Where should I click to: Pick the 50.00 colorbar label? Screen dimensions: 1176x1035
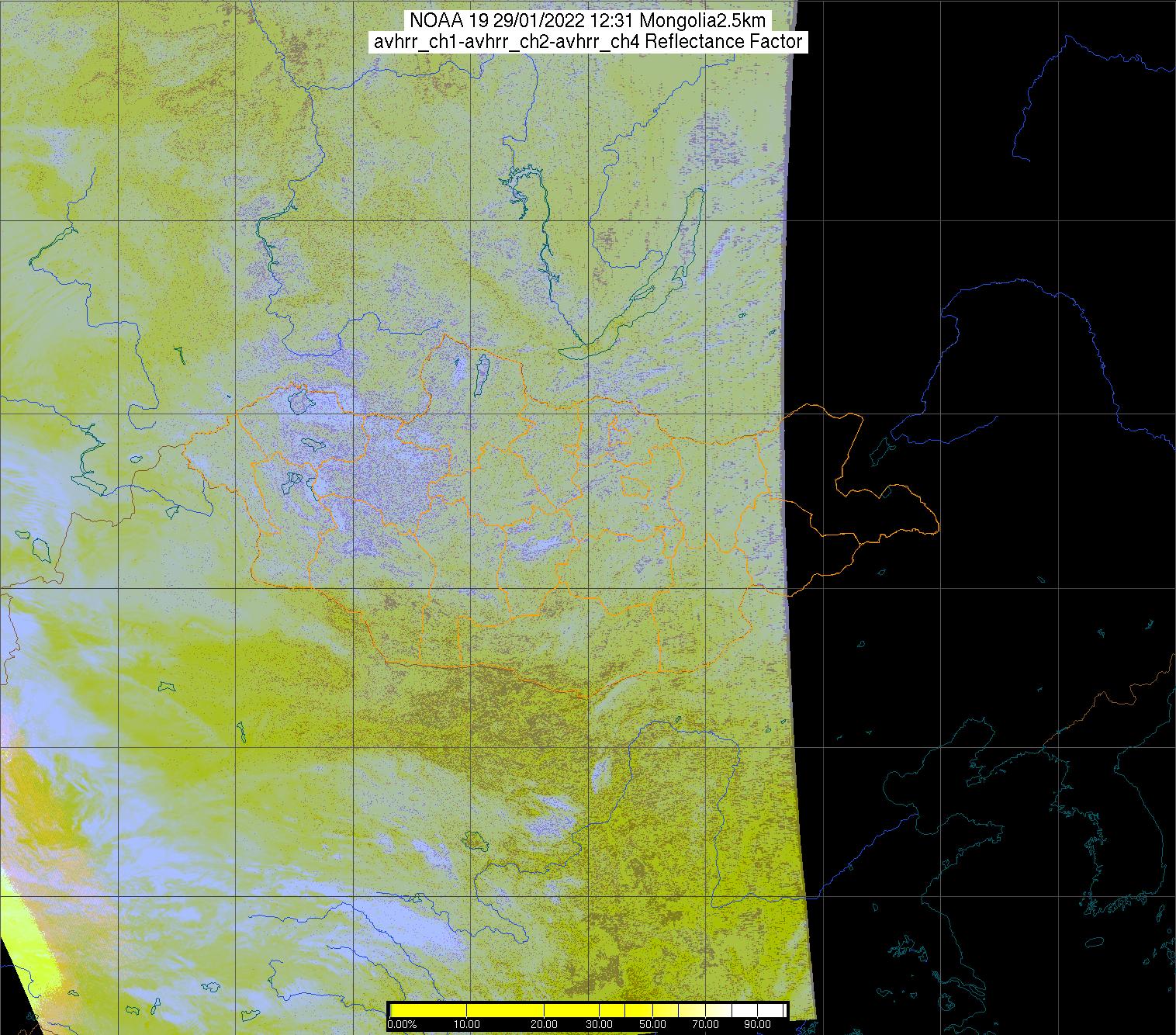652,1025
